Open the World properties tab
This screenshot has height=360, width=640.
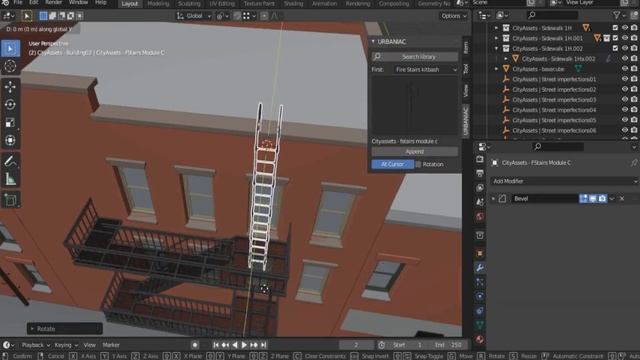(x=480, y=216)
